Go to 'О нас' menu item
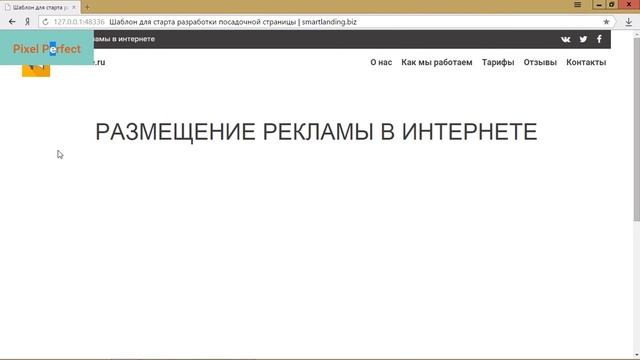 coord(381,62)
